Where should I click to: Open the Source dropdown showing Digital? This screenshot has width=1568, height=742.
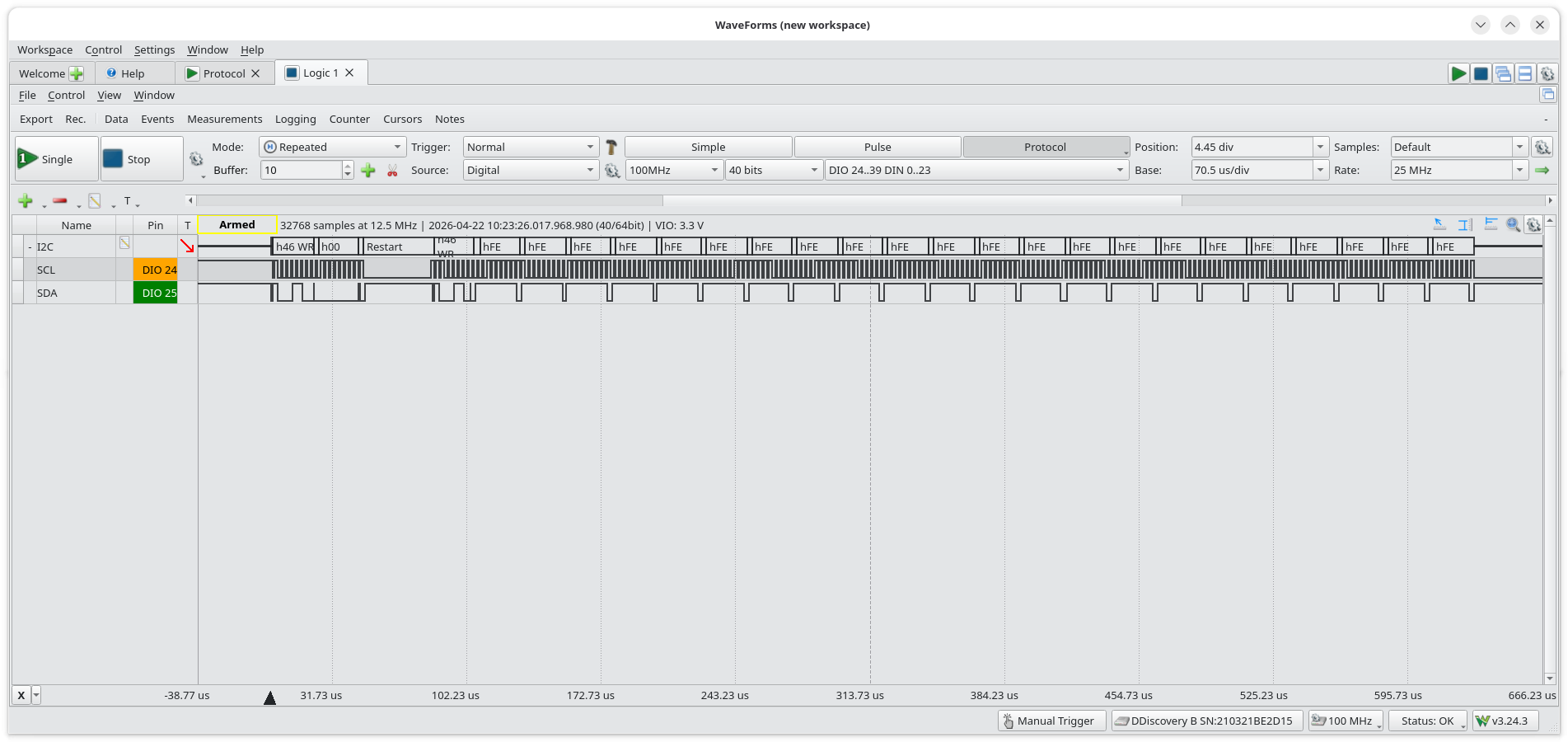click(531, 170)
